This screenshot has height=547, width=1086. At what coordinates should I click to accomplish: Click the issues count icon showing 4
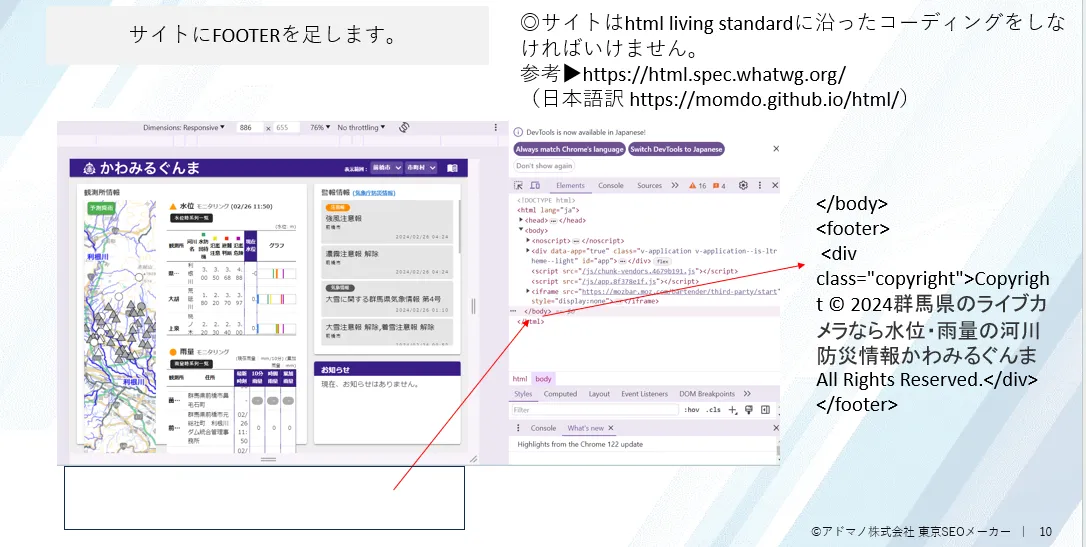point(719,186)
